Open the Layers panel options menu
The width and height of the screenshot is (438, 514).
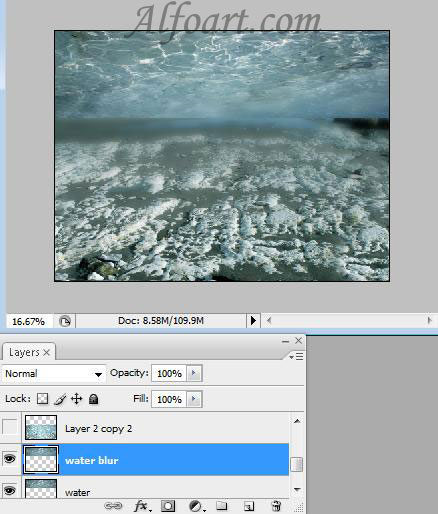click(296, 357)
